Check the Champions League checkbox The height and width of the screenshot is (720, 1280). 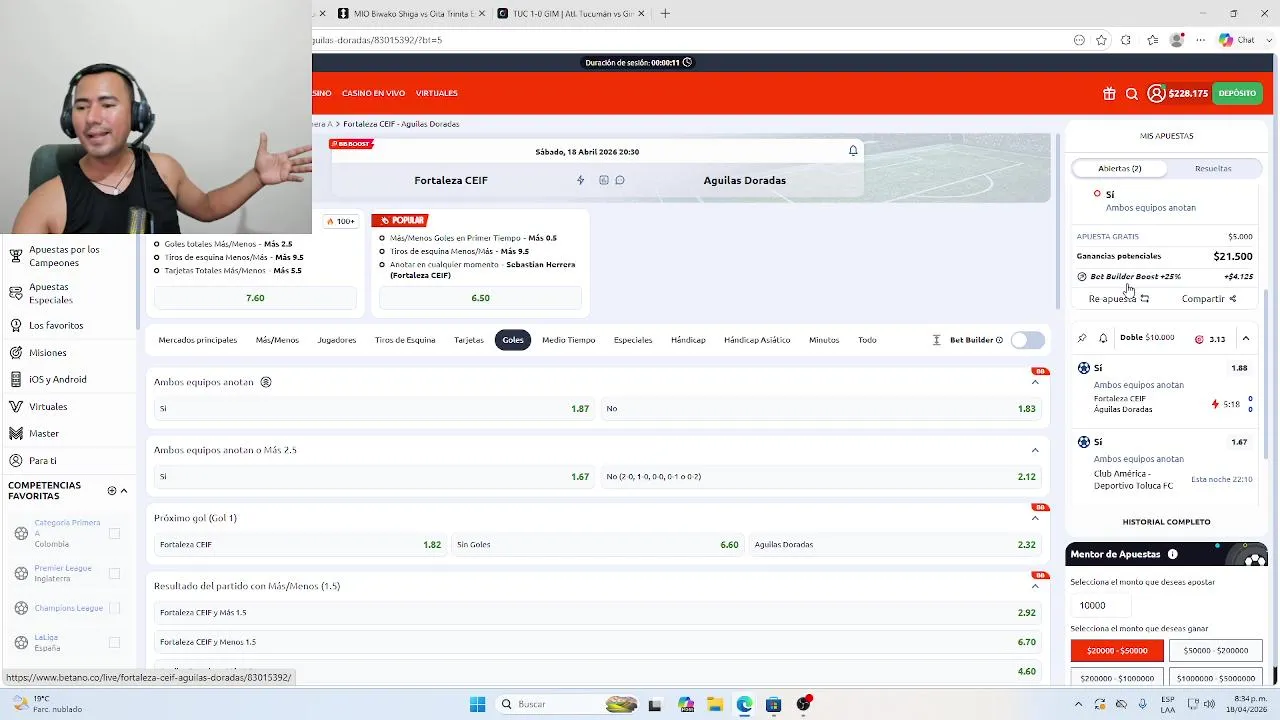114,608
